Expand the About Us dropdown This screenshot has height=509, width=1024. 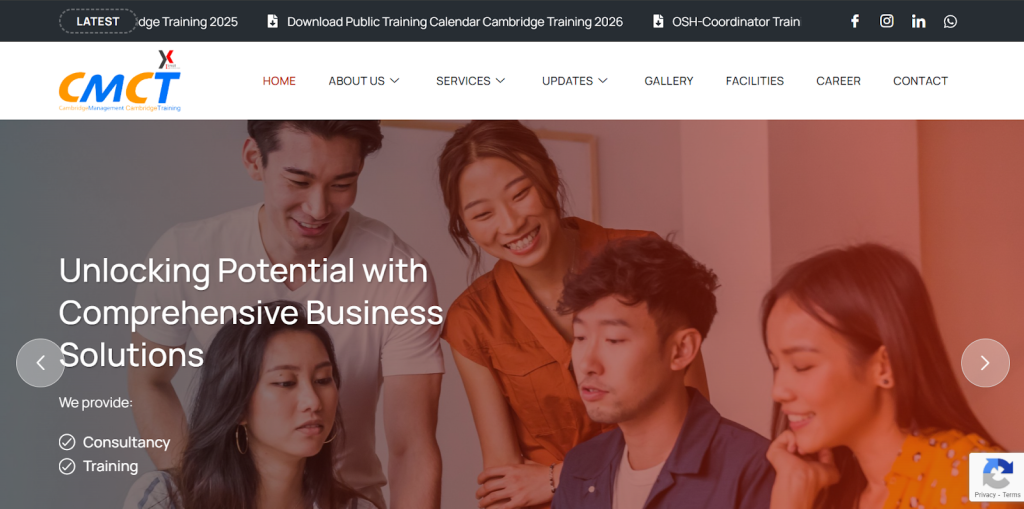[364, 81]
